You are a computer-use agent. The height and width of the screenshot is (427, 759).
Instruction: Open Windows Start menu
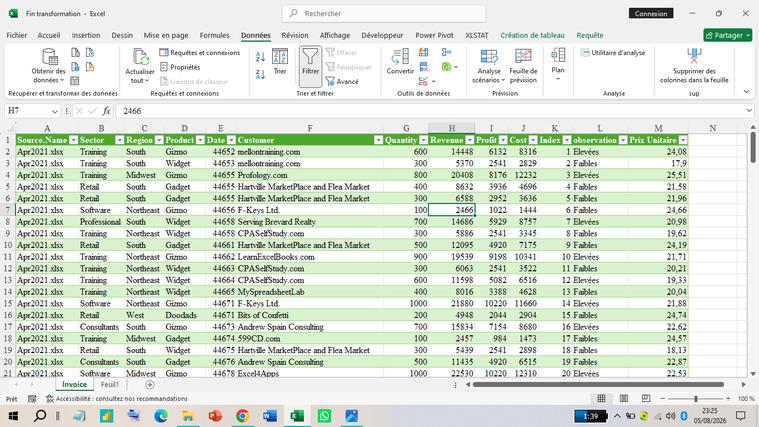[x=13, y=415]
